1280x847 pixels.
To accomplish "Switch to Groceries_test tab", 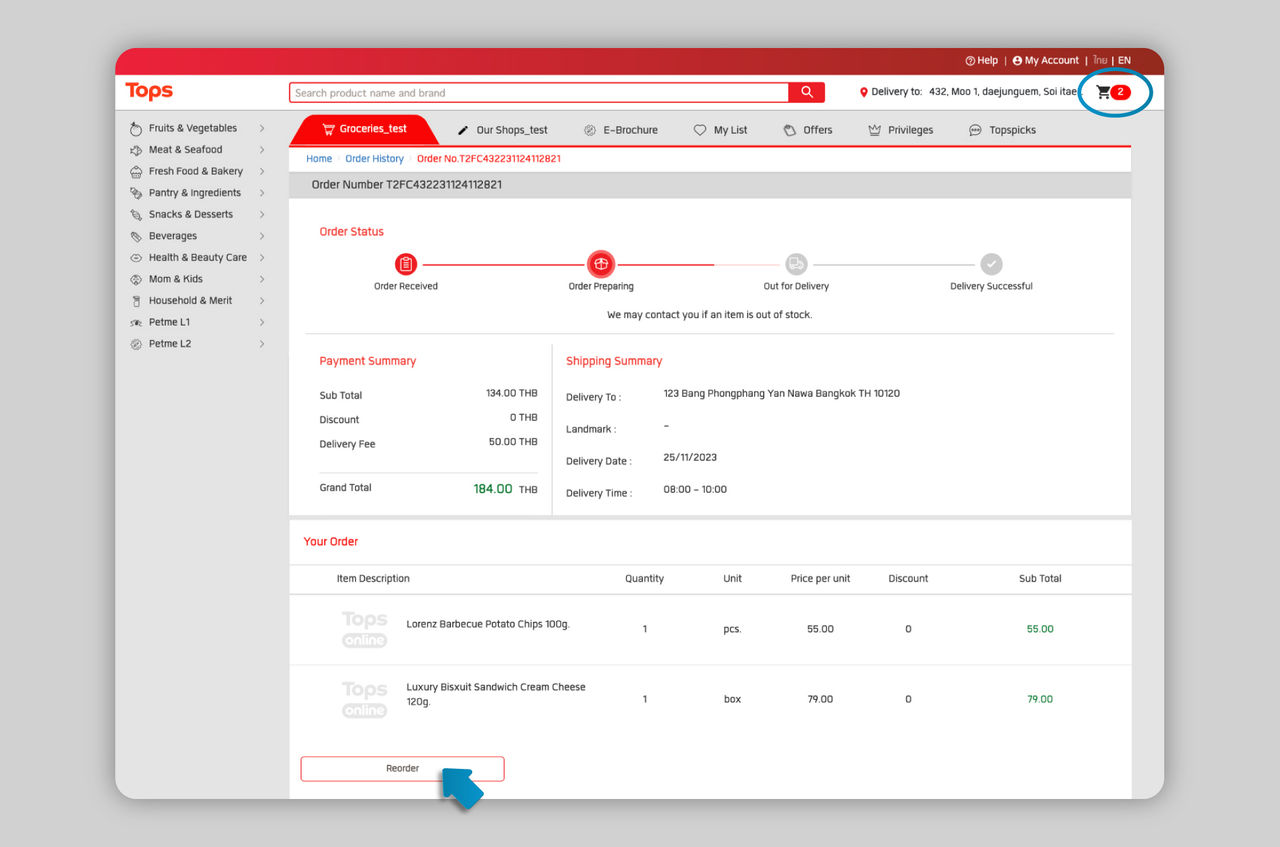I will tap(364, 130).
